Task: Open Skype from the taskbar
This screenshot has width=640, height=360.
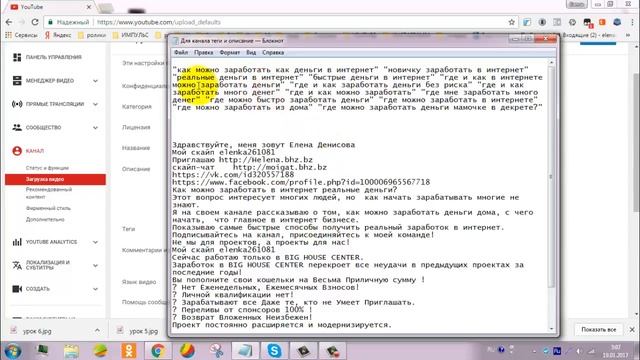Action: point(274,351)
